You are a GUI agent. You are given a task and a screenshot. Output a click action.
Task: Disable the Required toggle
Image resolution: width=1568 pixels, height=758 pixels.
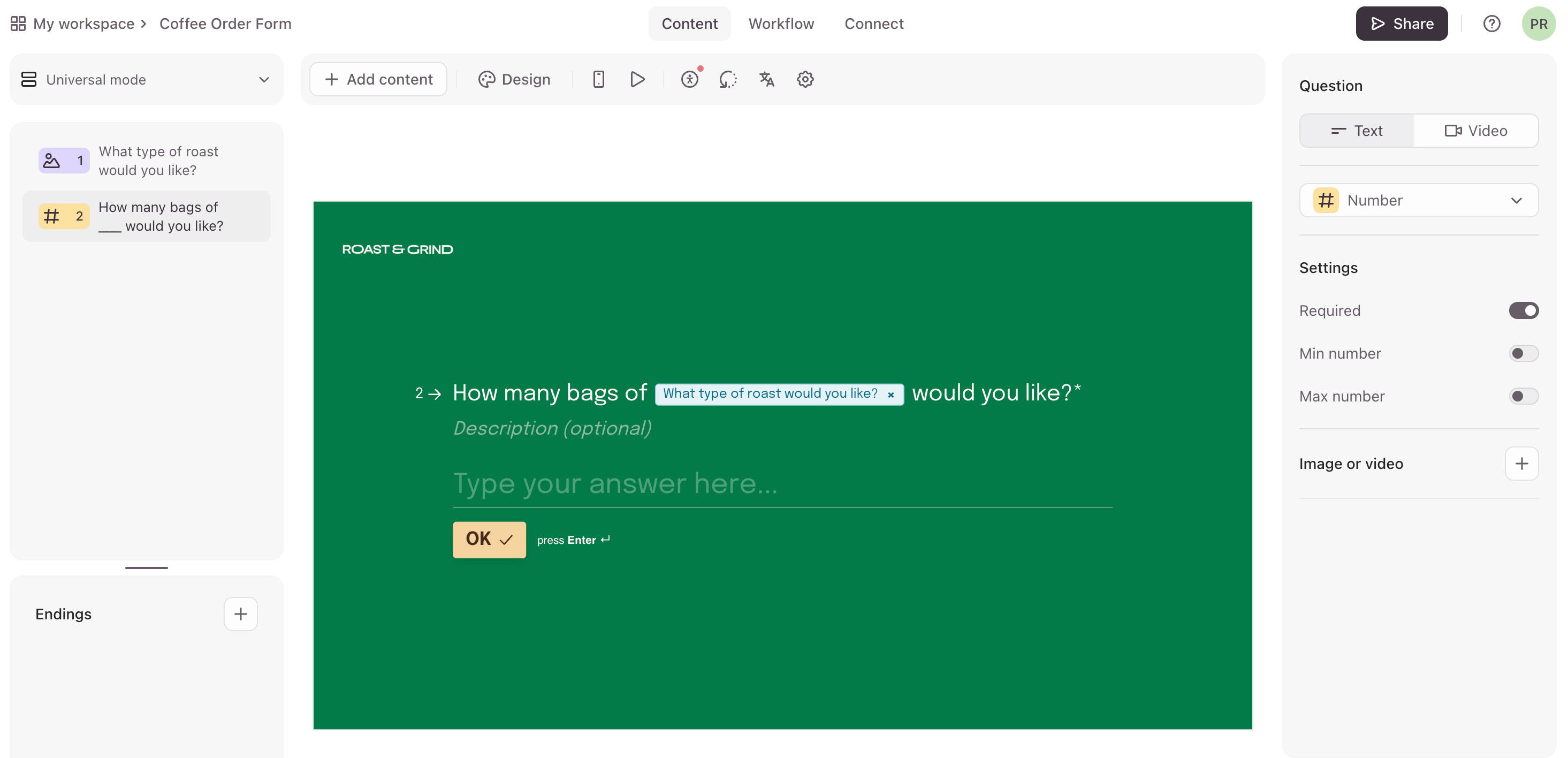tap(1523, 310)
